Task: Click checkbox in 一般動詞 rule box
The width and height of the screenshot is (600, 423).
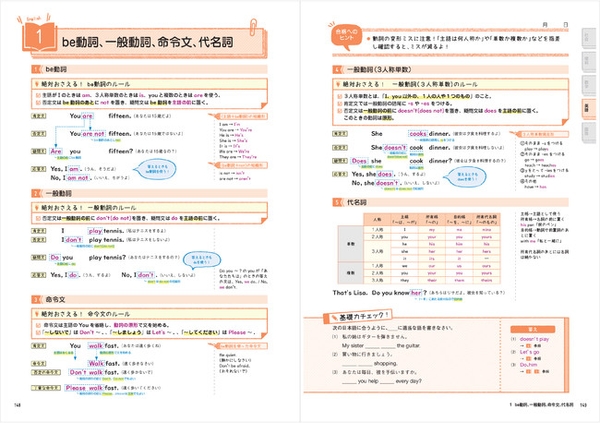Action: 38,218
